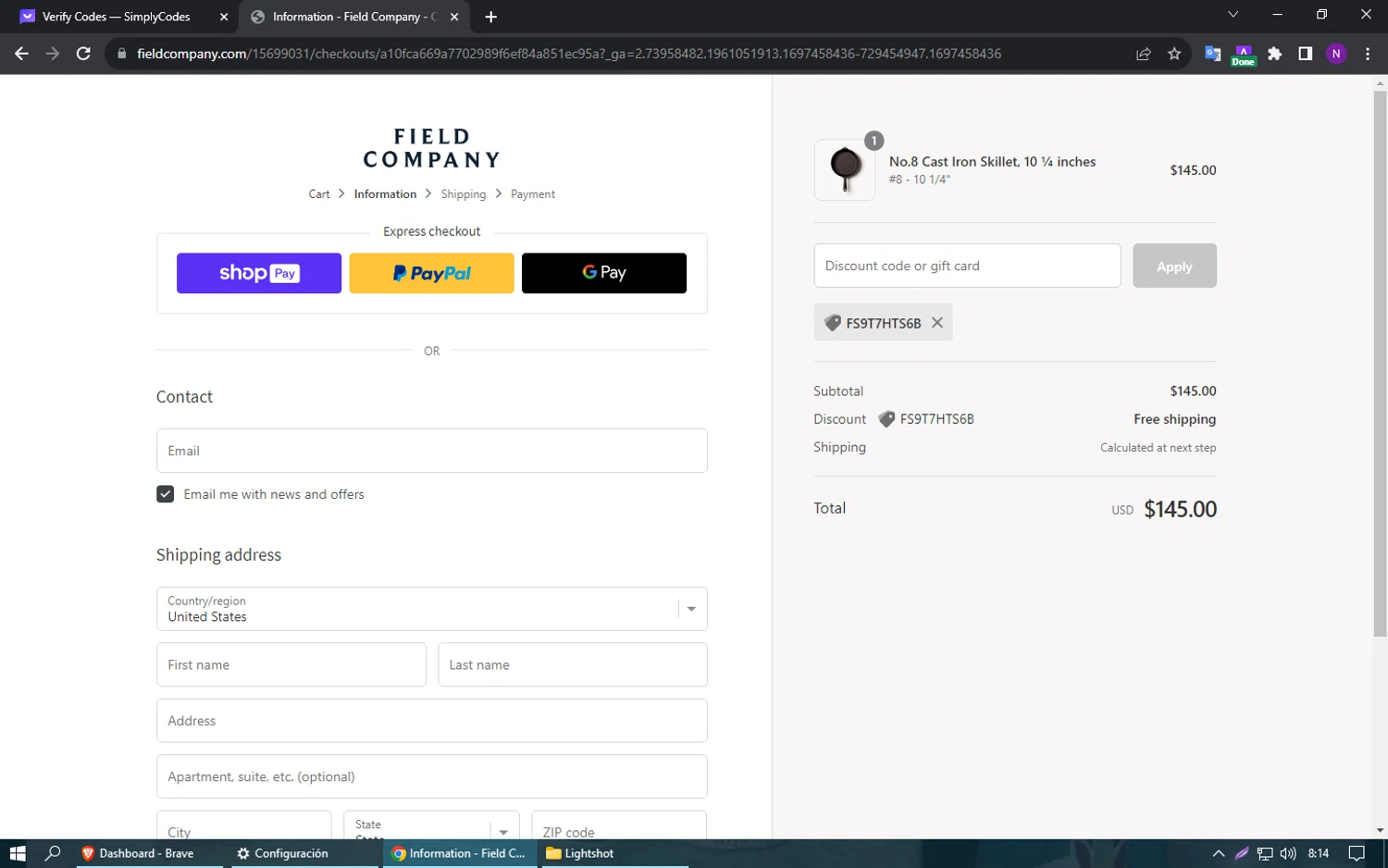This screenshot has height=868, width=1388.
Task: Open the Windows Start menu
Action: (18, 853)
